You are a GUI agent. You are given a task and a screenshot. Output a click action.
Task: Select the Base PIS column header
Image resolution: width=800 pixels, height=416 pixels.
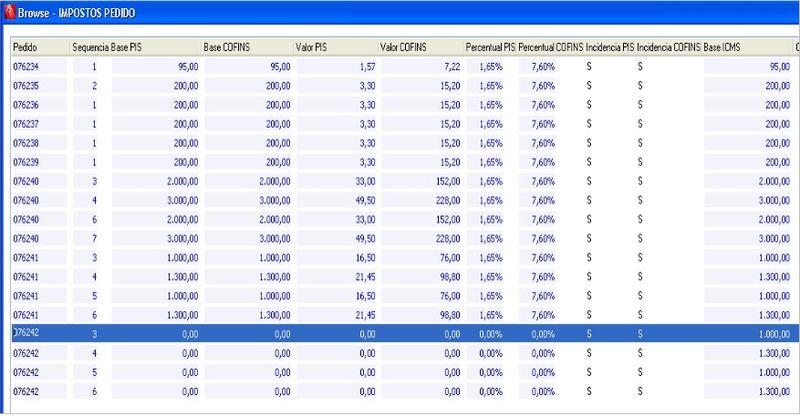(128, 47)
